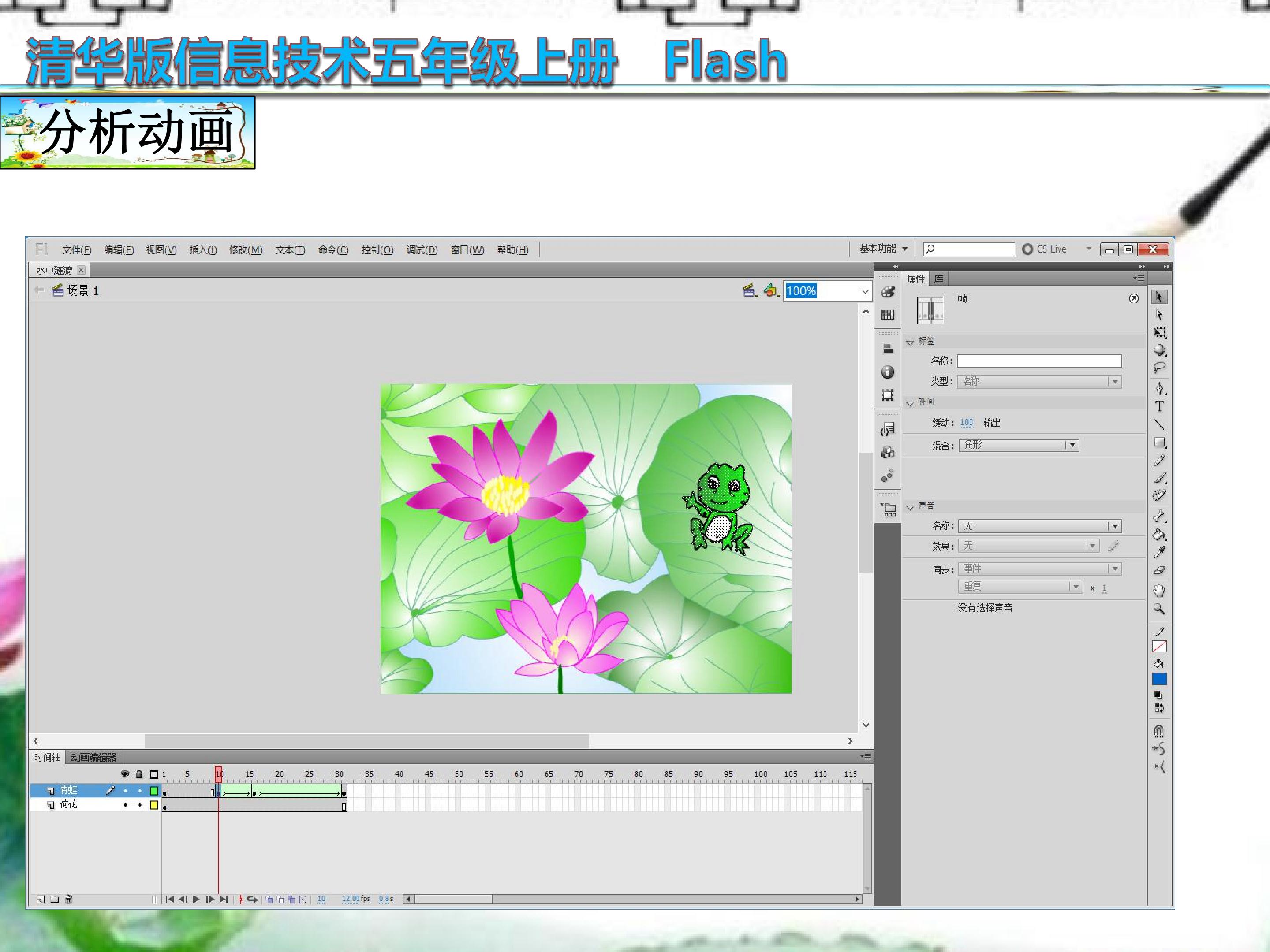Select the Zoom magnifier tool
This screenshot has width=1270, height=952.
1159,609
